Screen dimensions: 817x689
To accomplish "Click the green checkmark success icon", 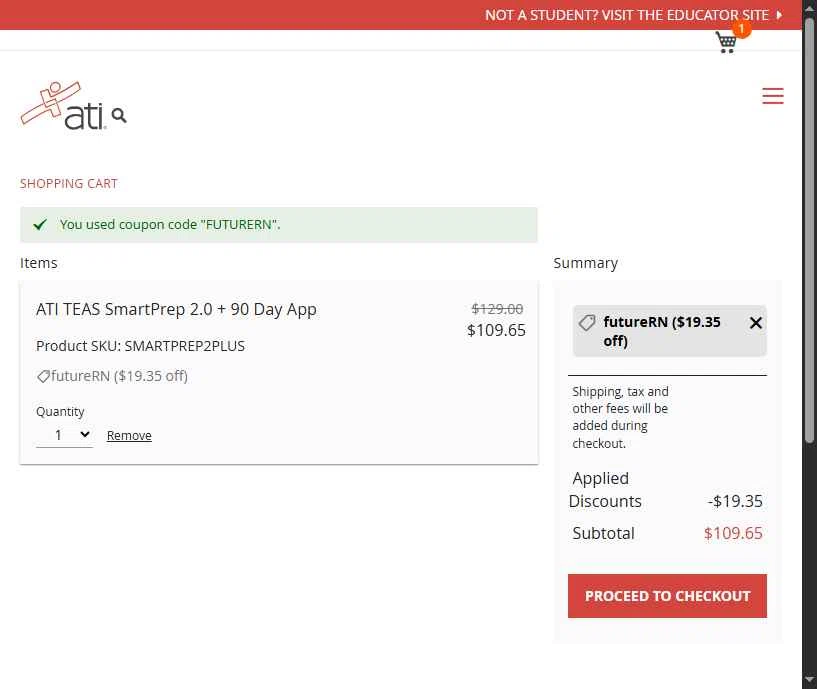I will [x=40, y=225].
